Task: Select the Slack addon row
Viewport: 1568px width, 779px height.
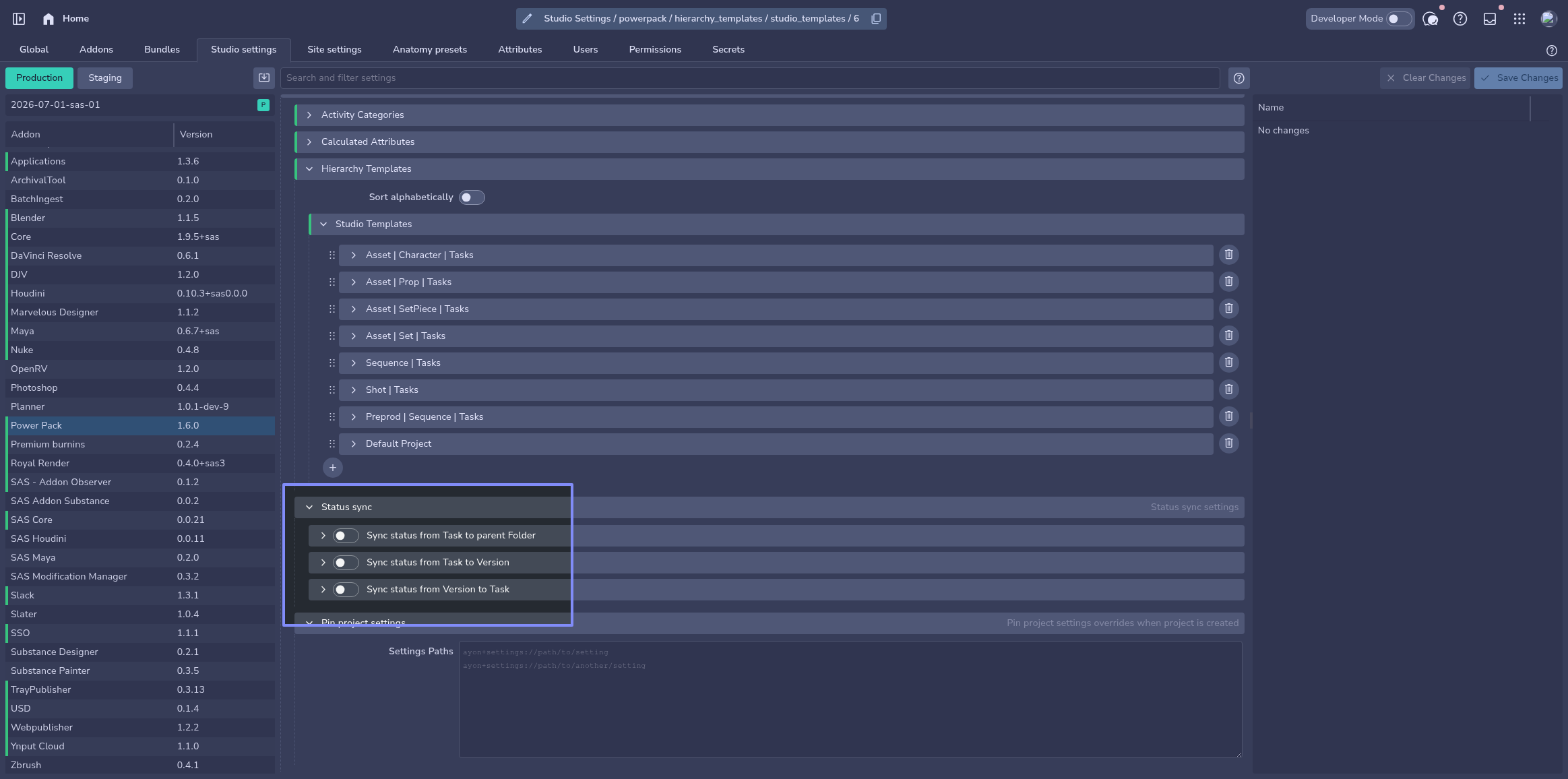Action: coord(140,596)
